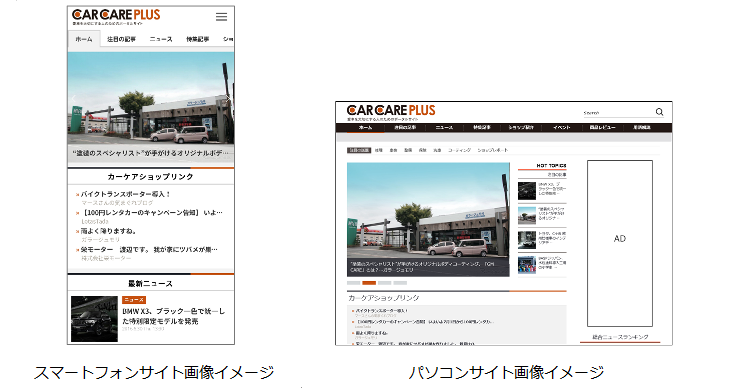
Task: Click the AD banner box on PC site
Action: tap(620, 243)
